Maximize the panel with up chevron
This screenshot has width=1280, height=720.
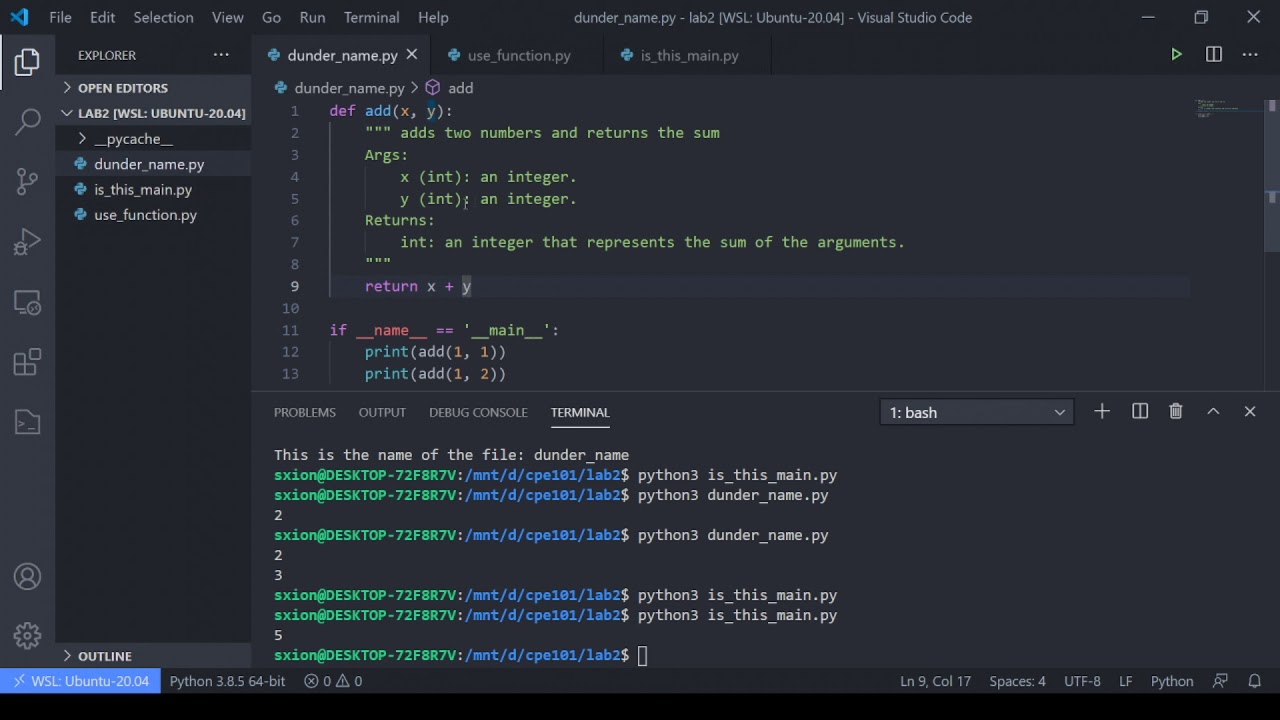(1213, 411)
